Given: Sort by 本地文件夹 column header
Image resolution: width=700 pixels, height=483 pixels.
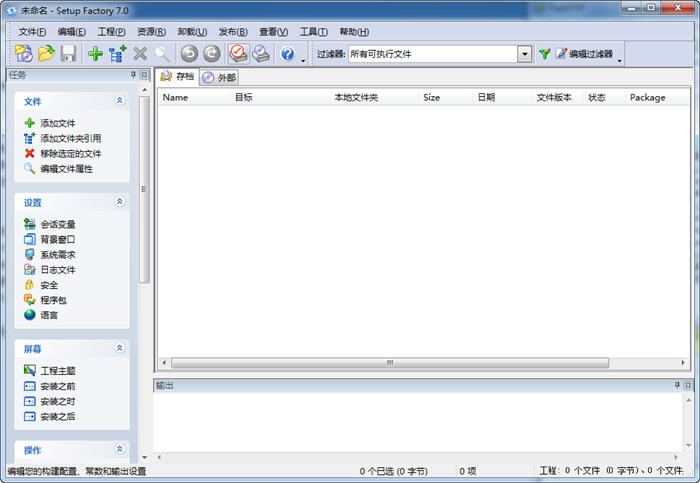Looking at the screenshot, I should pos(375,97).
